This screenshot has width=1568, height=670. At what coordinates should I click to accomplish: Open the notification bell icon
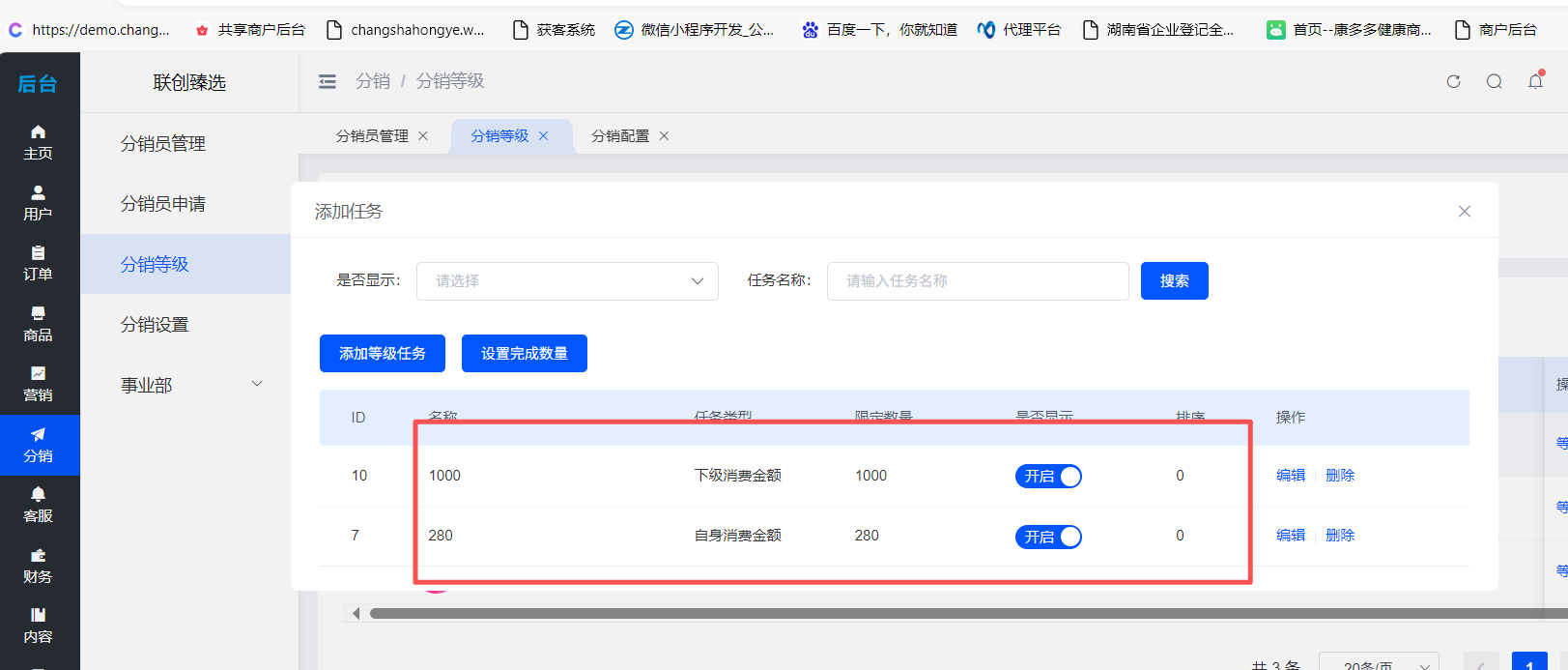pos(1535,81)
